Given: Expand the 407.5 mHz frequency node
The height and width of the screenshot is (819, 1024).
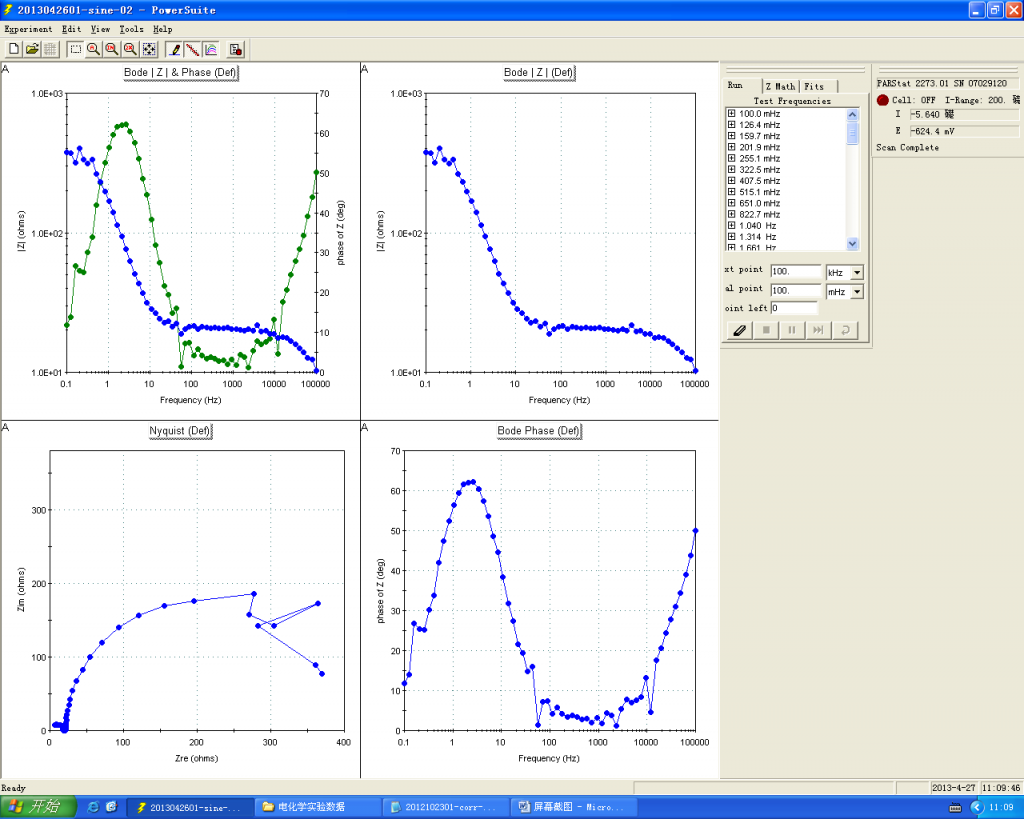Looking at the screenshot, I should pos(731,180).
